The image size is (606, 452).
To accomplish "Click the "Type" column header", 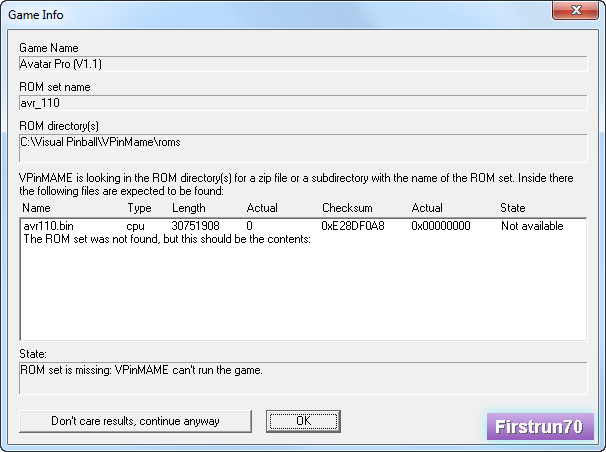I will 139,208.
